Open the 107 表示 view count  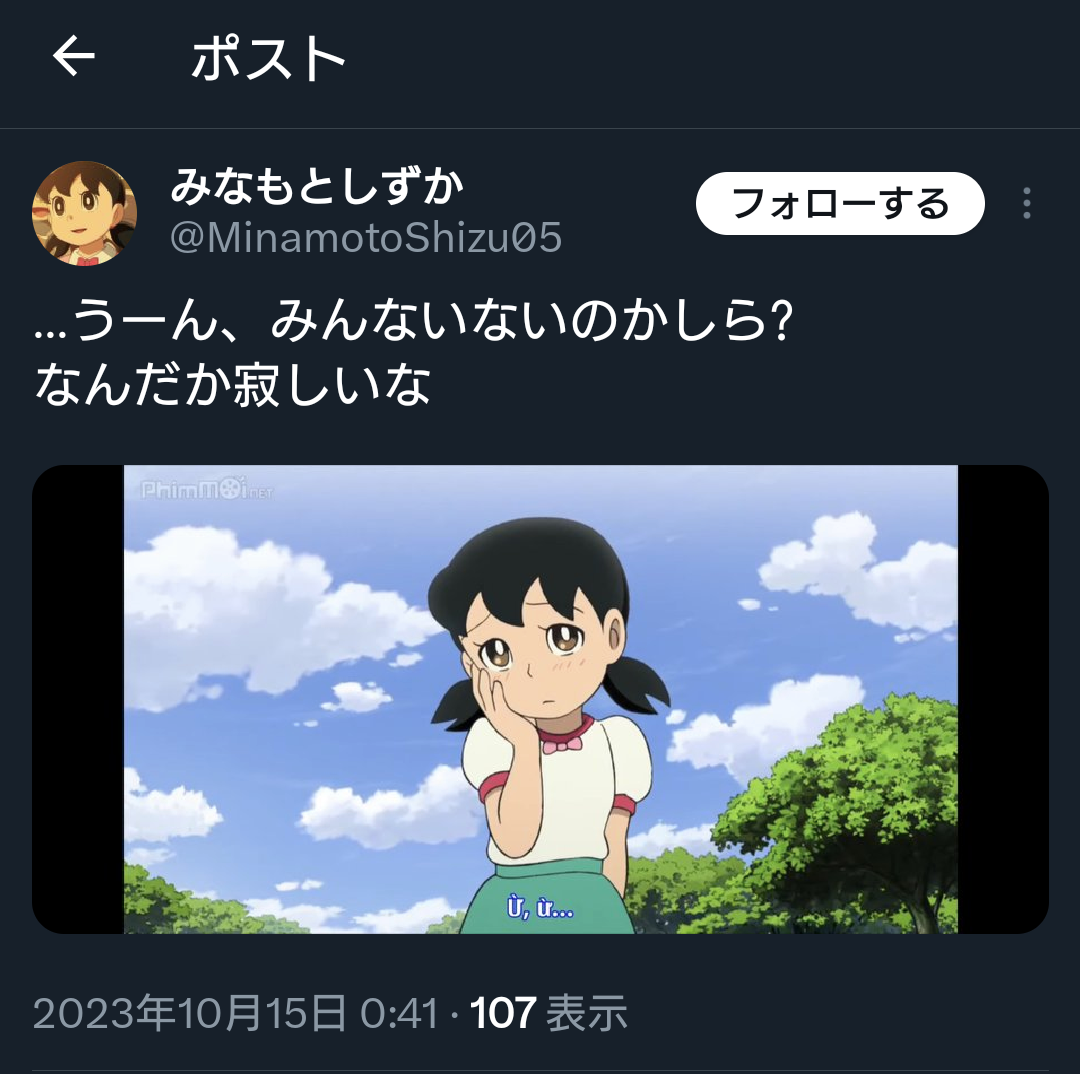548,1013
